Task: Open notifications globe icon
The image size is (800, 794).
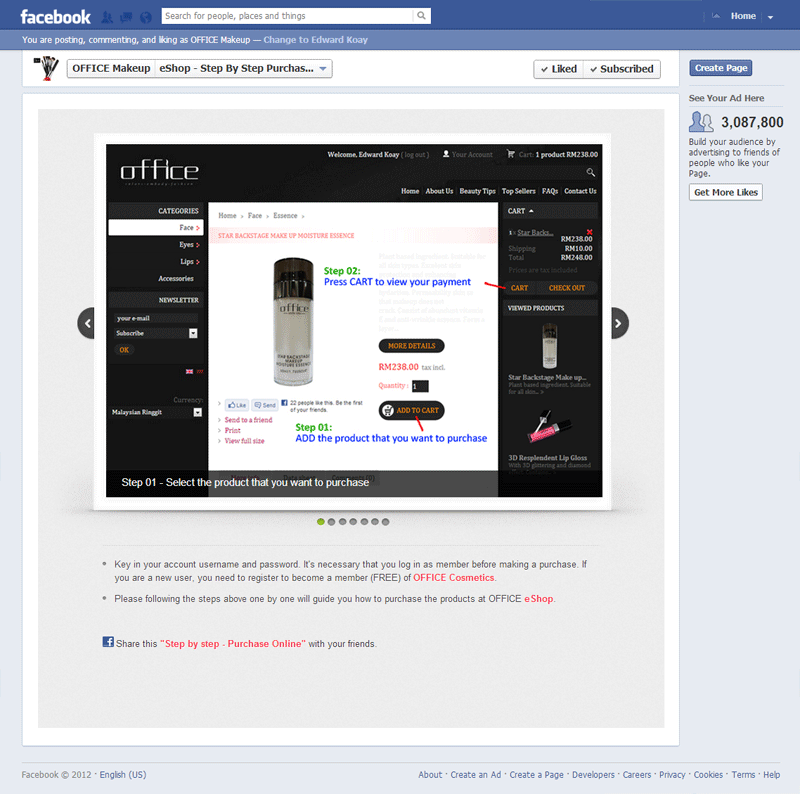Action: point(146,17)
